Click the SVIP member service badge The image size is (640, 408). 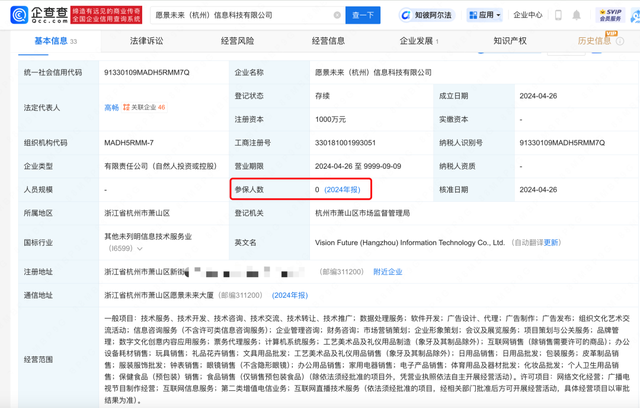coord(610,16)
